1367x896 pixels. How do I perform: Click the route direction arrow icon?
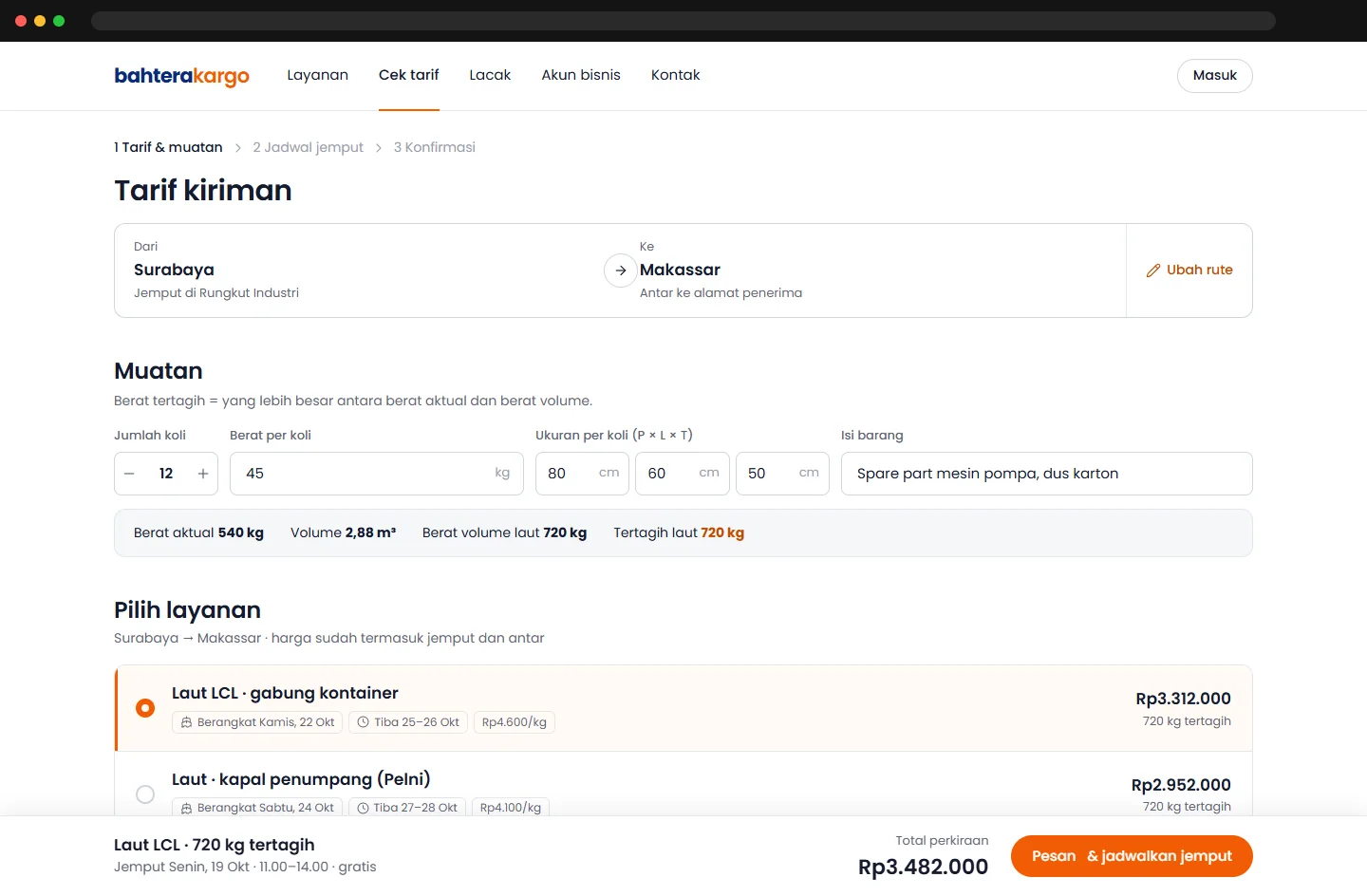pos(620,271)
